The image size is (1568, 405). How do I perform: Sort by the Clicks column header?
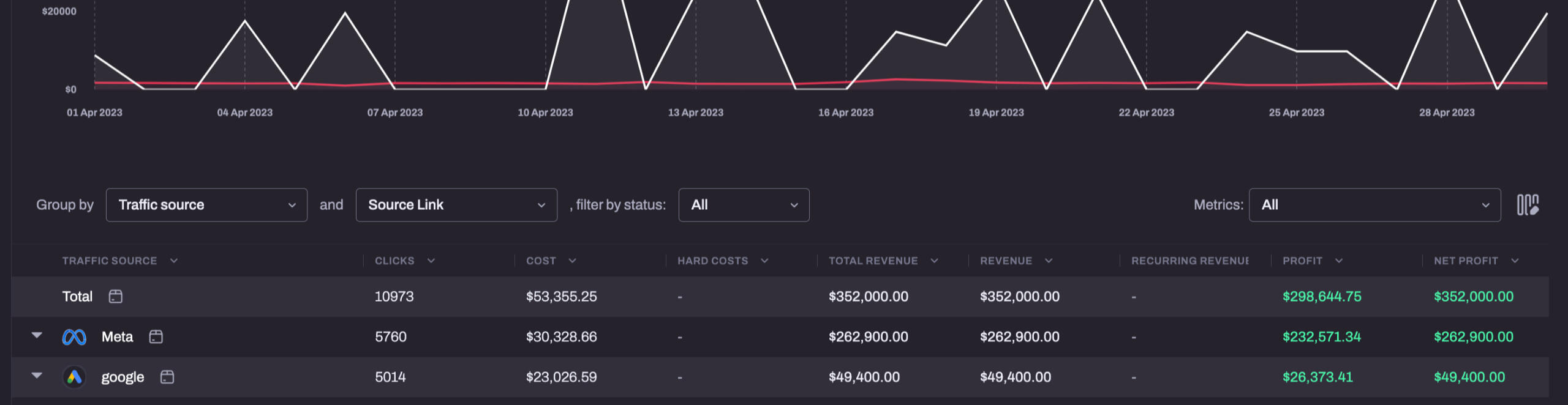pyautogui.click(x=394, y=261)
